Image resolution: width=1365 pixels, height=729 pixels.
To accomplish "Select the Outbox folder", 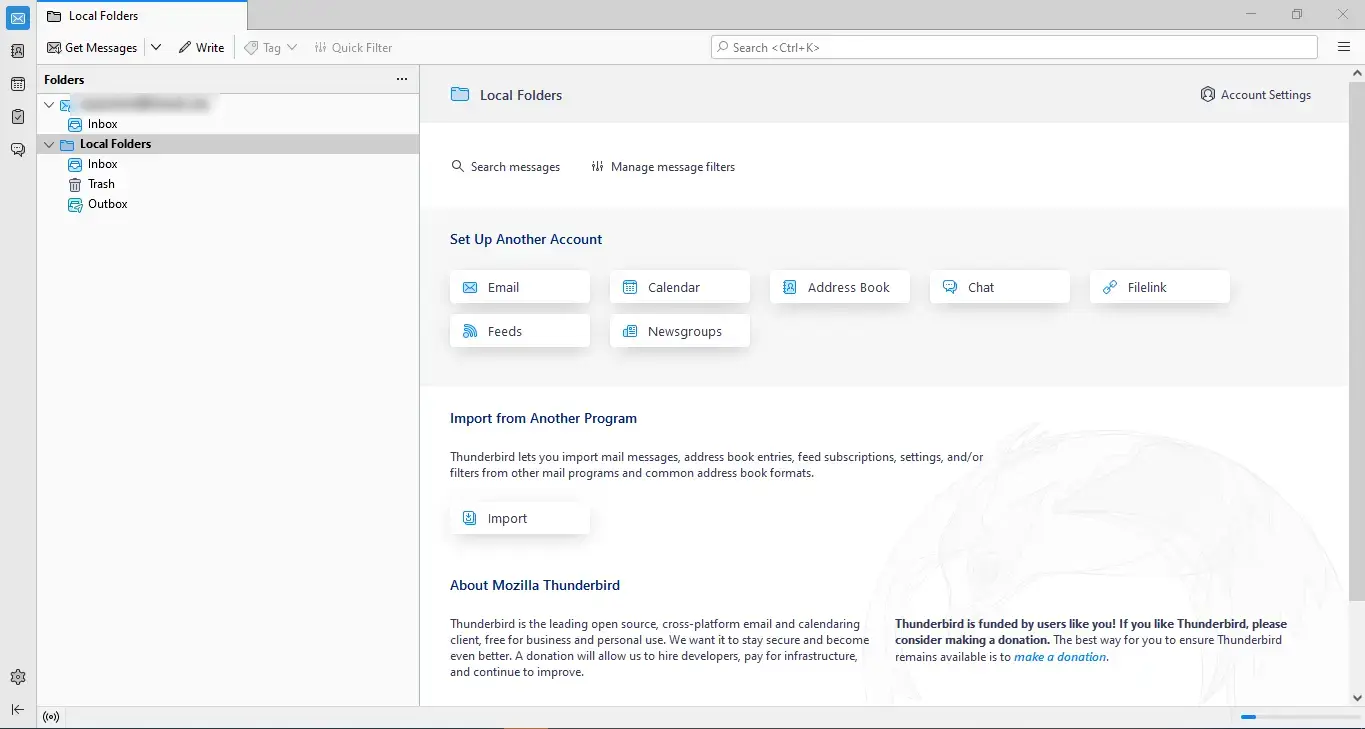I will point(107,204).
